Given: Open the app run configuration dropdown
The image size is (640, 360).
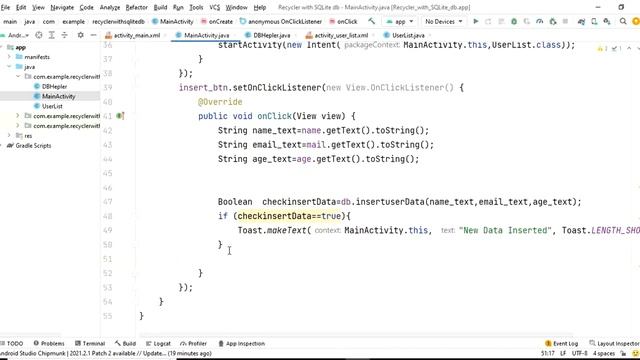Looking at the screenshot, I should [400, 21].
